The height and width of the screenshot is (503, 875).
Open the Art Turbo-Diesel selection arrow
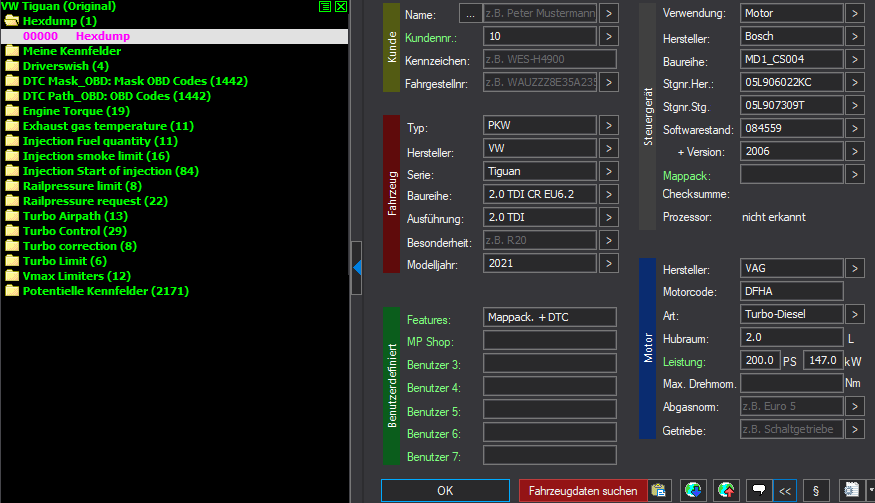coord(854,314)
